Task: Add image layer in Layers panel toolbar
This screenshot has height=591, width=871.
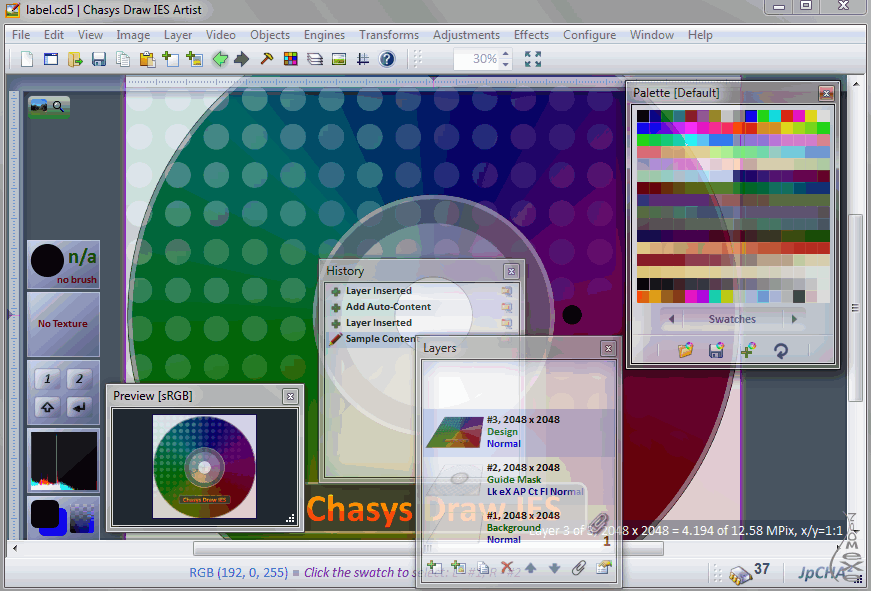Action: coord(459,568)
